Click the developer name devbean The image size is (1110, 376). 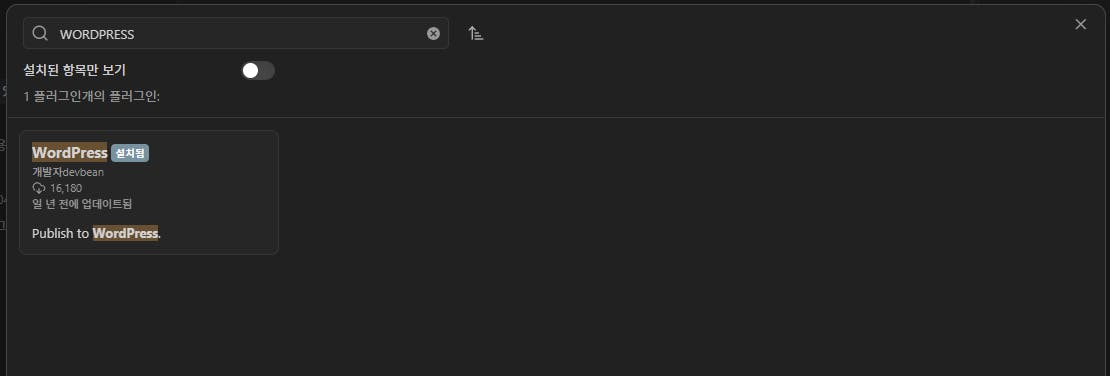coord(84,171)
